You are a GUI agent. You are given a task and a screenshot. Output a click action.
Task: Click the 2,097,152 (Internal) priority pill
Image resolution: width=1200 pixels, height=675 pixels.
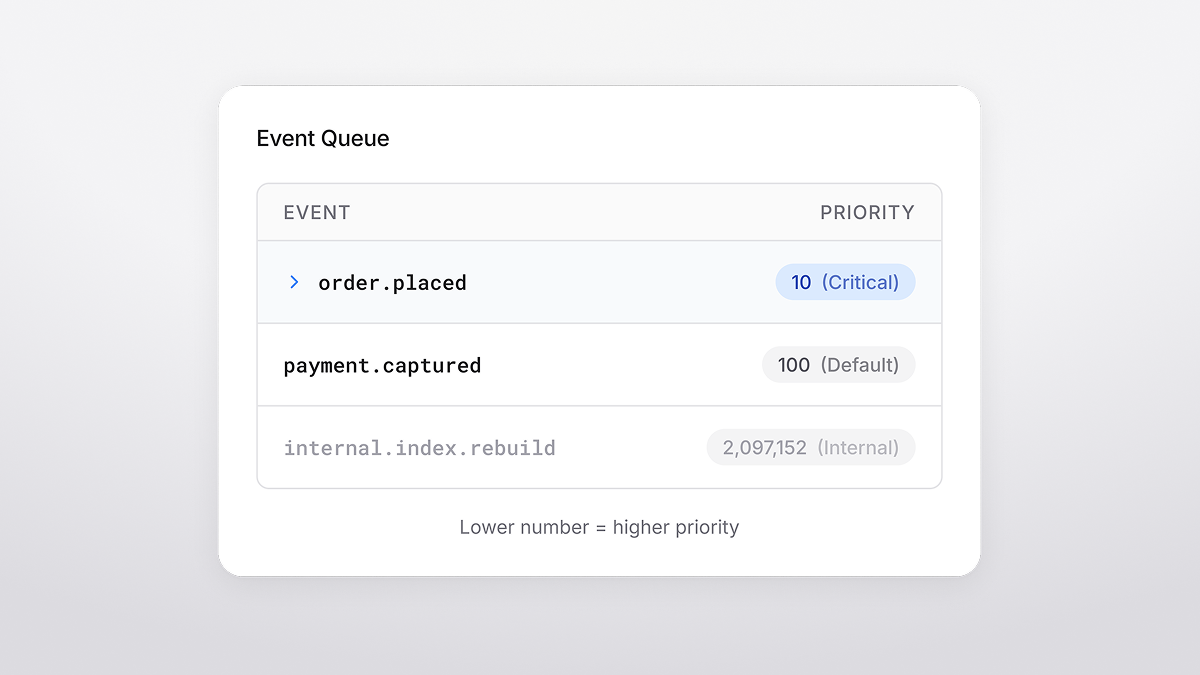[811, 447]
